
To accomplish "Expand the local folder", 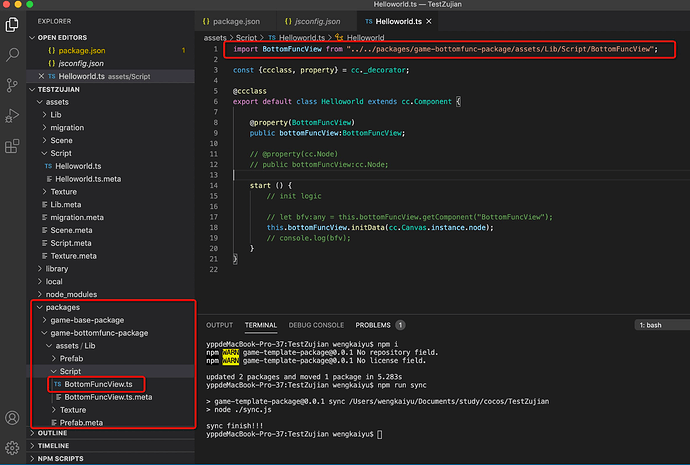I will (x=40, y=282).
